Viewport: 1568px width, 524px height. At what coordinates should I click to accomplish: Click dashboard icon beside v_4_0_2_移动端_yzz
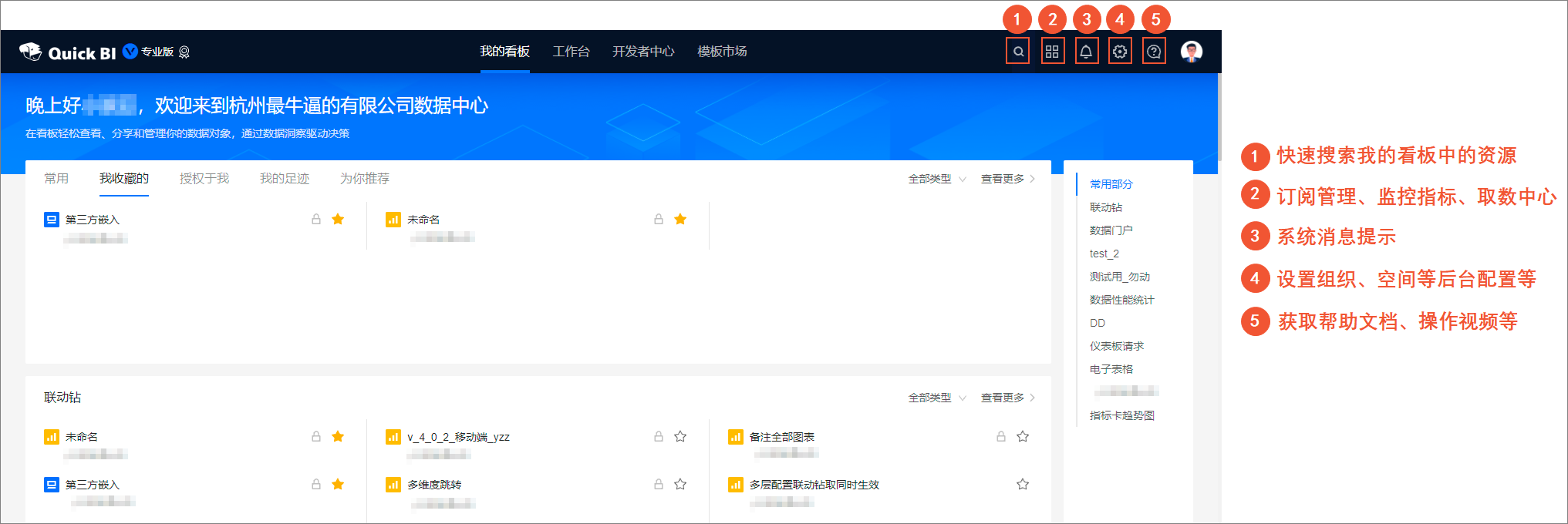coord(393,437)
